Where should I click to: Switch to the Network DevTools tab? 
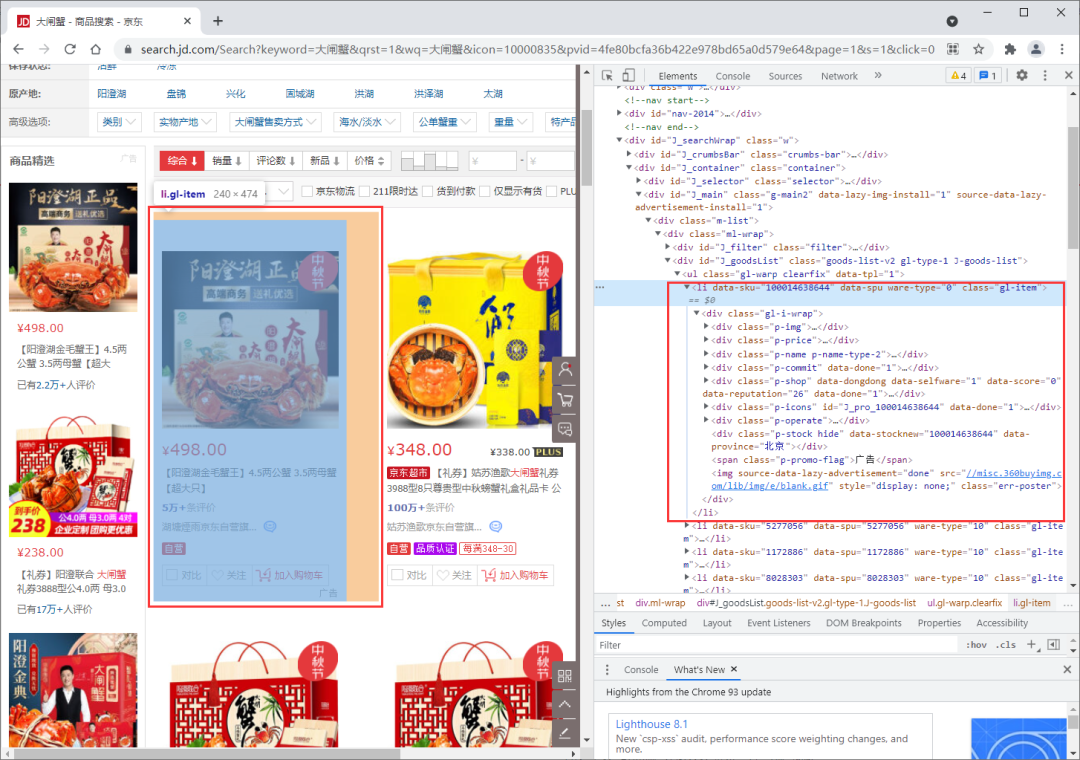(x=839, y=76)
